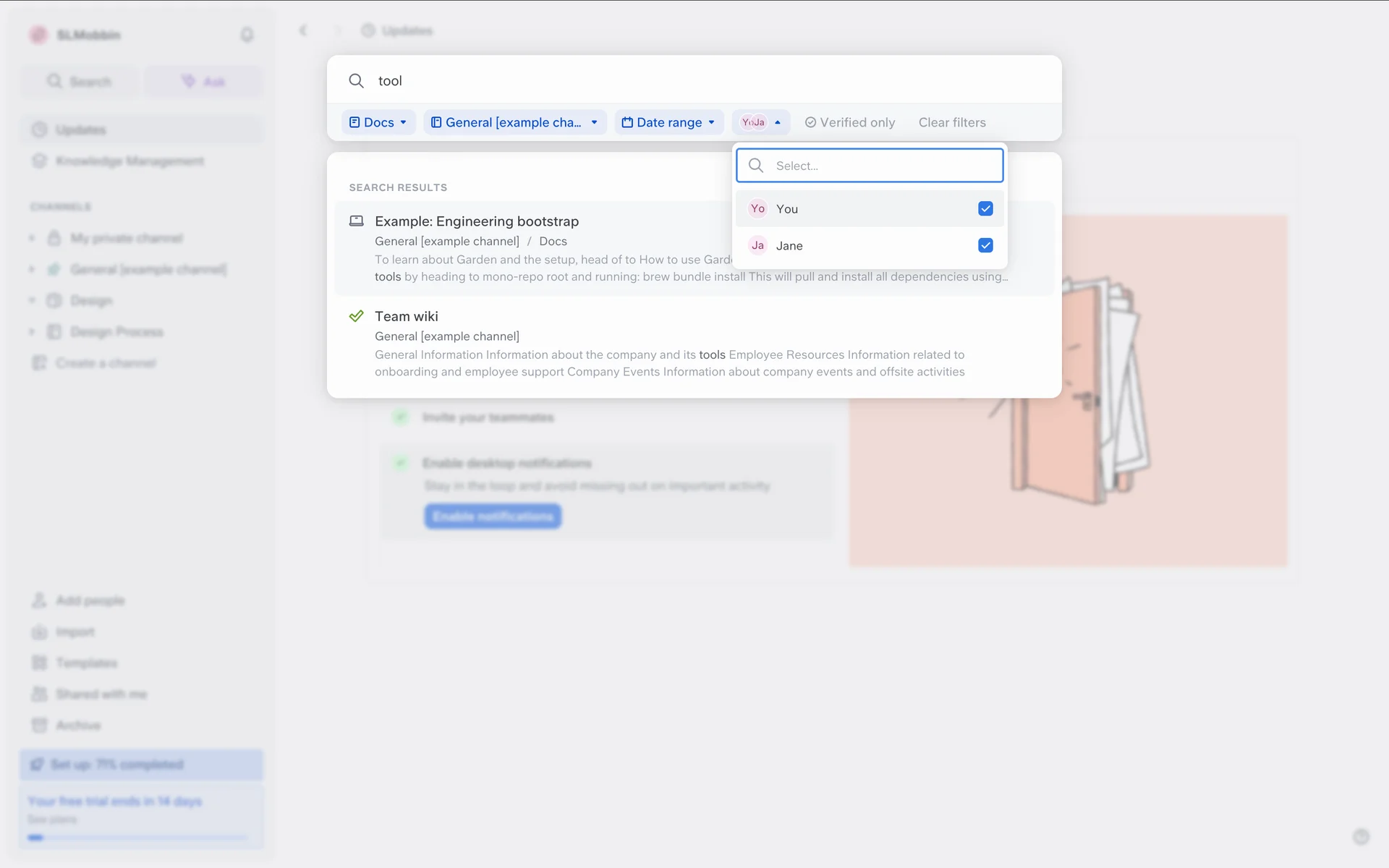Open the General channel filter dropdown
The width and height of the screenshot is (1389, 868).
click(x=514, y=123)
